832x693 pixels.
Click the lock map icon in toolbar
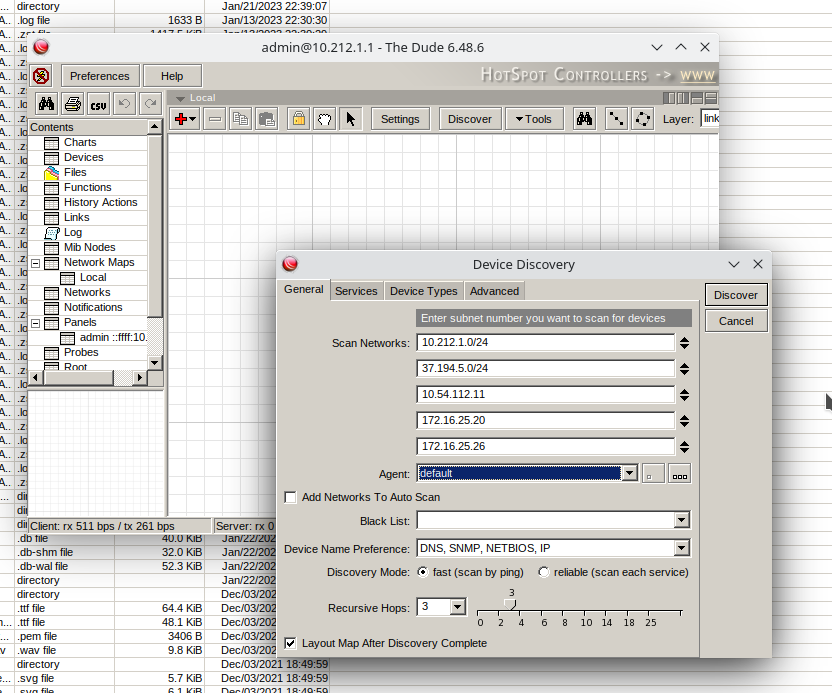297,119
